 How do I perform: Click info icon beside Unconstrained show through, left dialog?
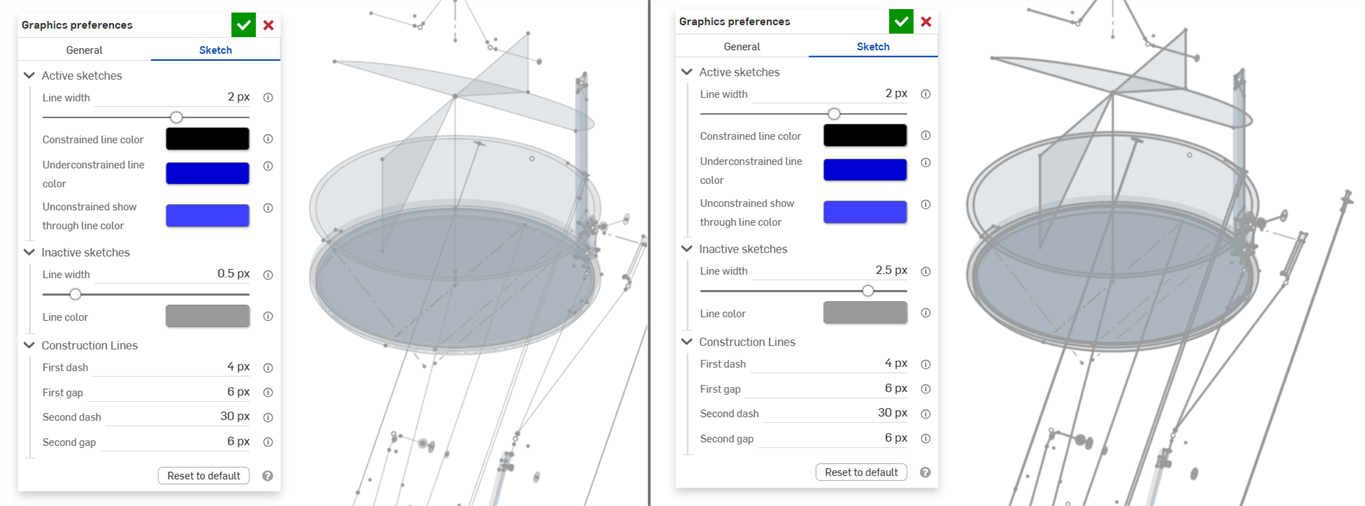(x=268, y=208)
